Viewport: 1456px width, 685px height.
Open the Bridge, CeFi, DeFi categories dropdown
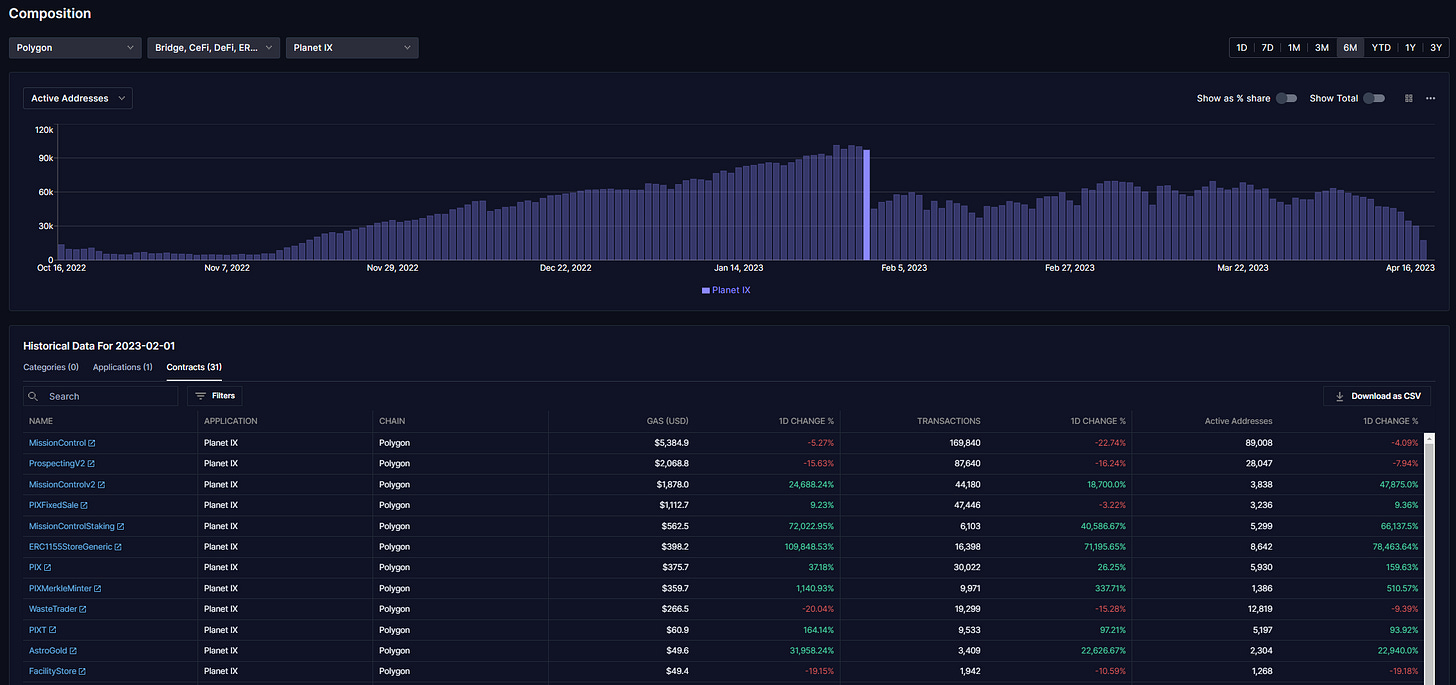(x=213, y=48)
